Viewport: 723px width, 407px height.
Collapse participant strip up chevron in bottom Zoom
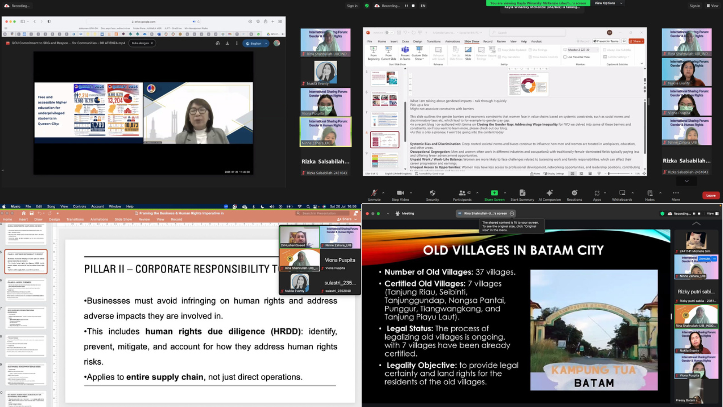(696, 224)
